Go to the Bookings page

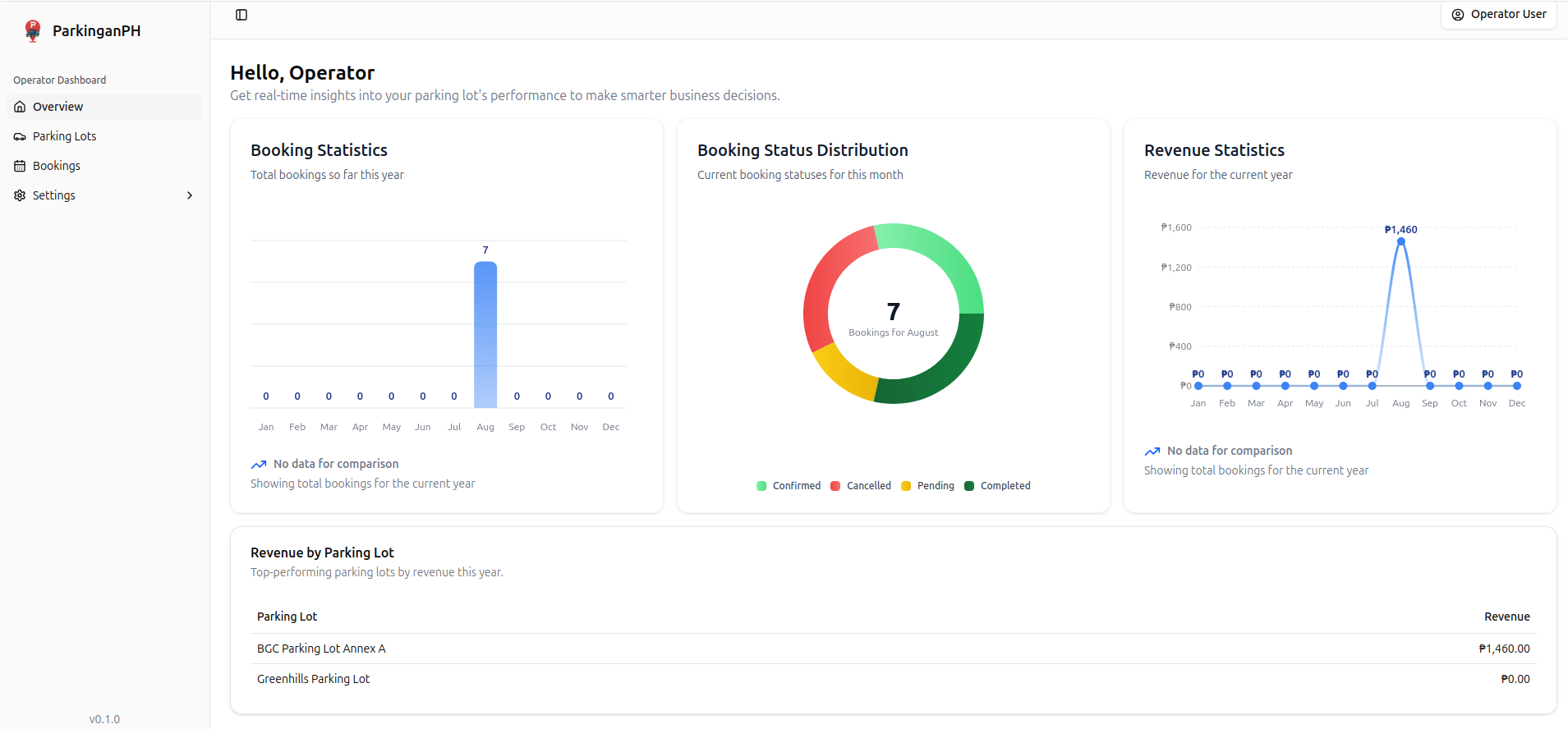pos(57,166)
